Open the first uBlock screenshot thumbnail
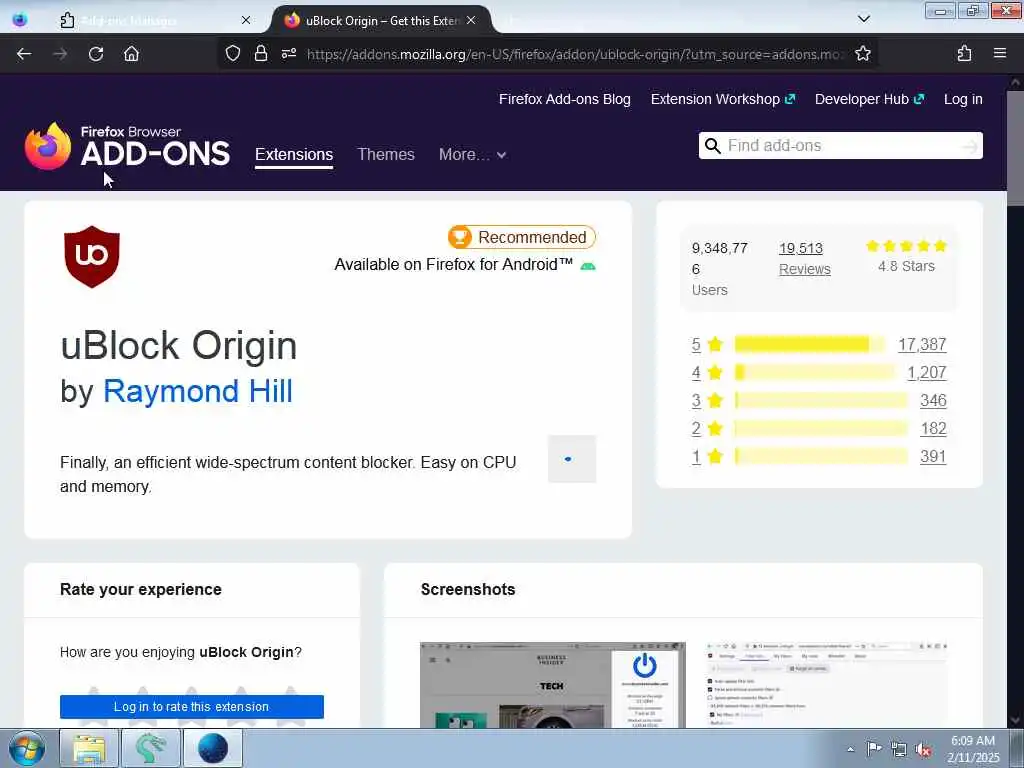Image resolution: width=1024 pixels, height=768 pixels. point(552,685)
